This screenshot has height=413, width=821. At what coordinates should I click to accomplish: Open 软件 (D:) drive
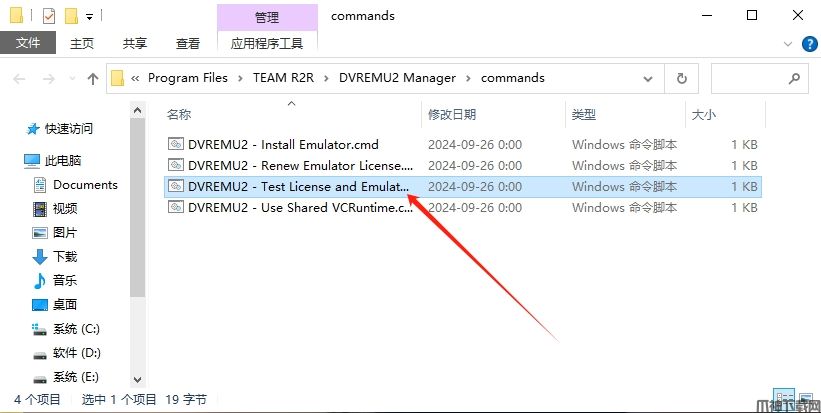coord(66,353)
